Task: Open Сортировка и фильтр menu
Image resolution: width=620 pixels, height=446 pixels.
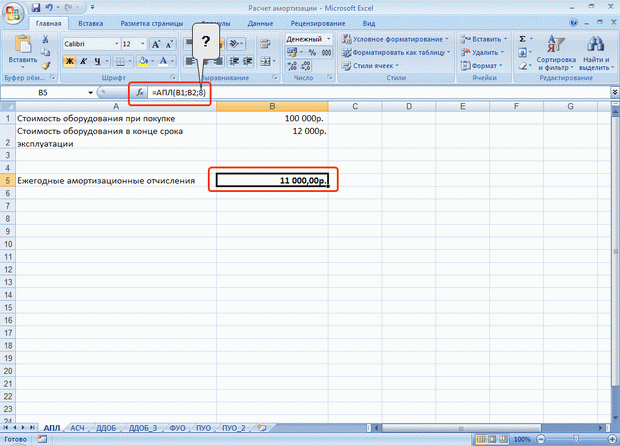Action: (x=556, y=53)
